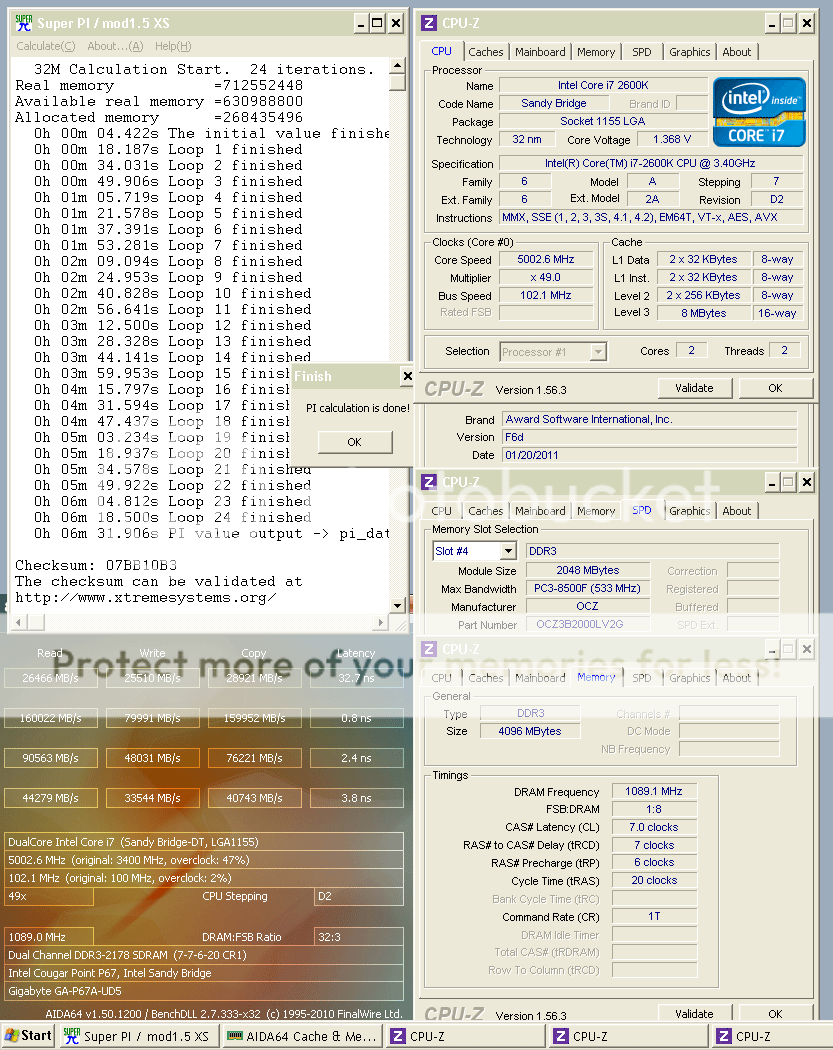This screenshot has height=1050, width=833.
Task: Open the Windows Start menu
Action: click(28, 1036)
